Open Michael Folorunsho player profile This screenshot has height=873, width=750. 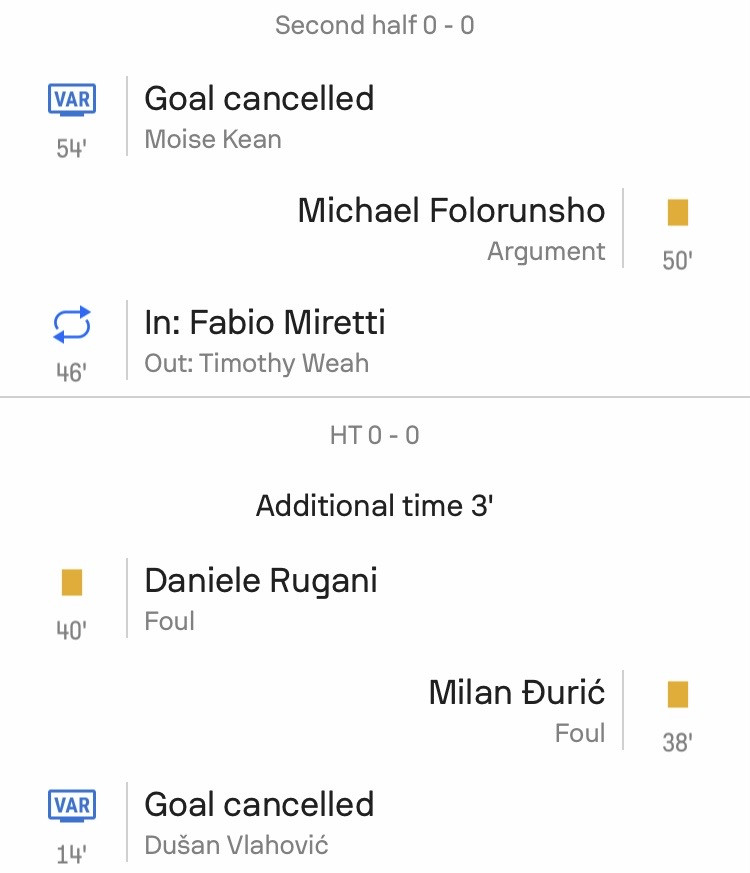451,210
